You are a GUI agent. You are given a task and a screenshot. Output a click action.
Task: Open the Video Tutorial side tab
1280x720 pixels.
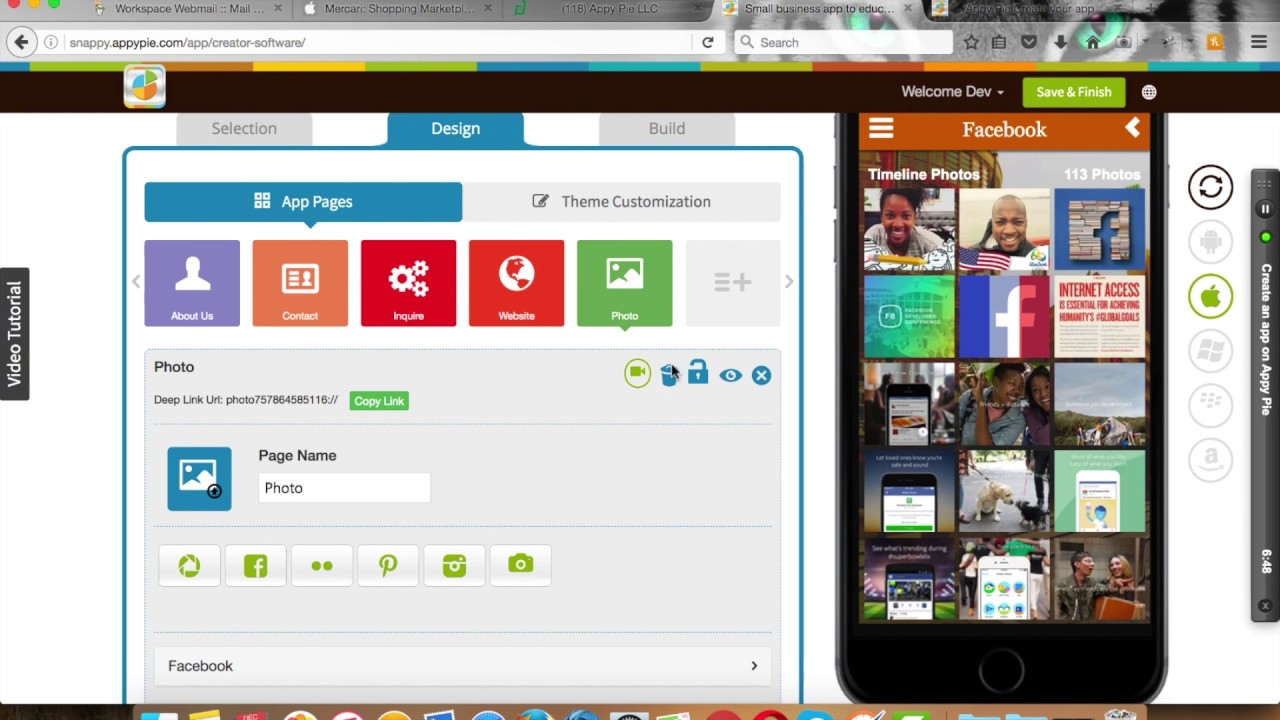point(14,334)
